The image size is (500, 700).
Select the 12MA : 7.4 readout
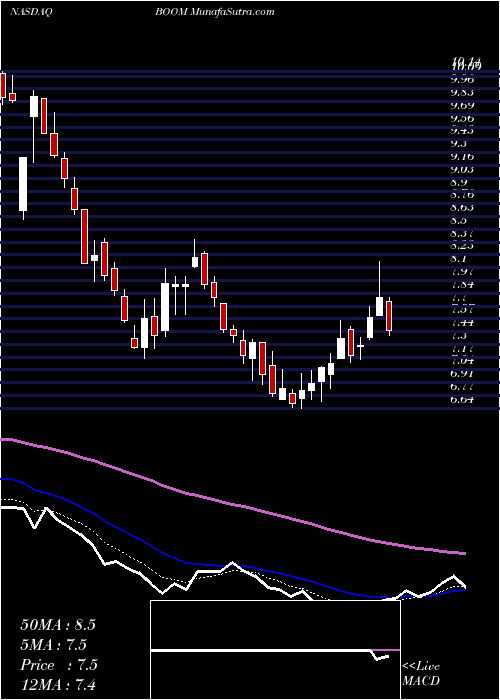58,684
